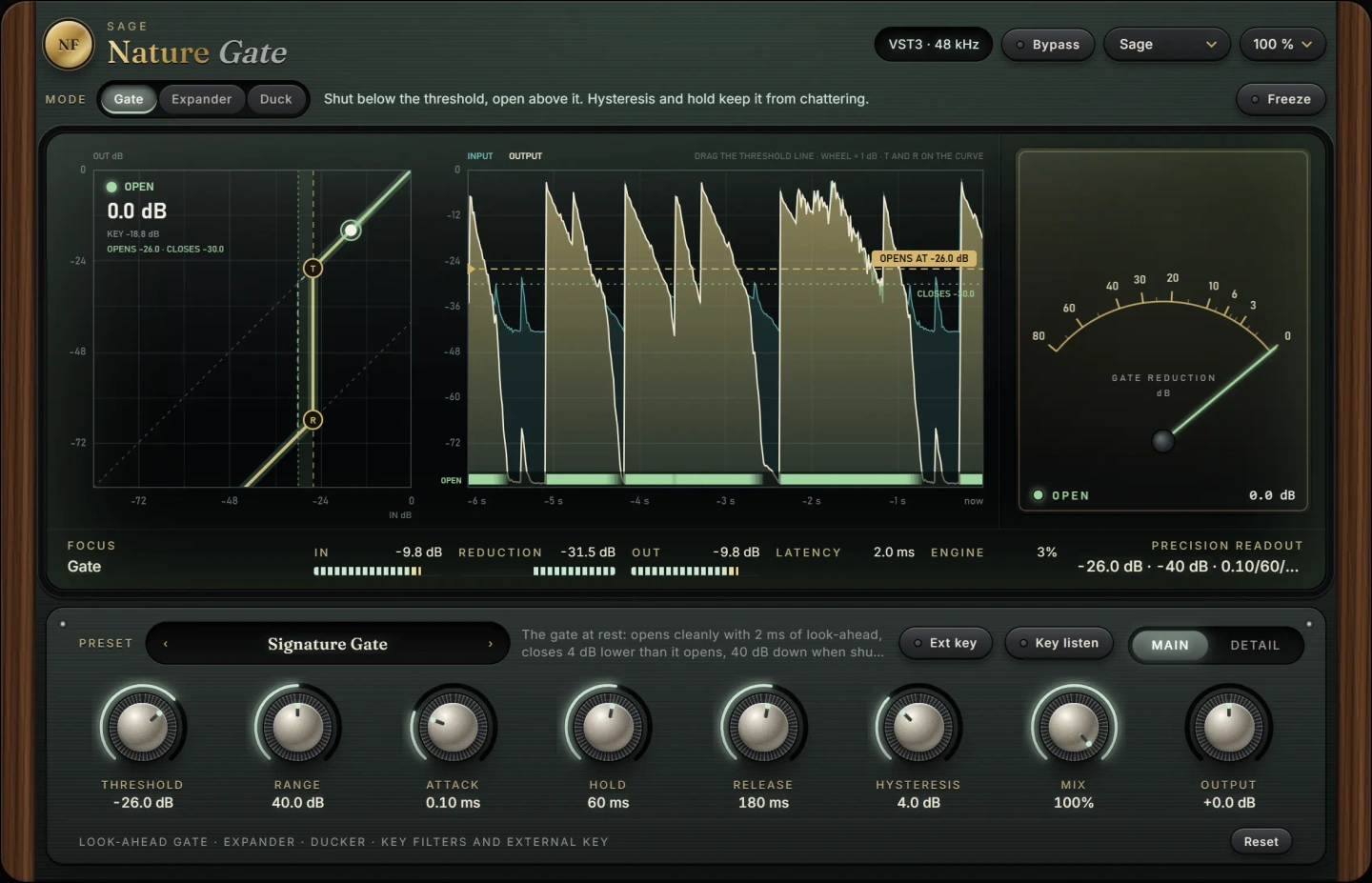Click the gate reduction meter needle pivot
Image resolution: width=1372 pixels, height=883 pixels.
coord(1162,441)
